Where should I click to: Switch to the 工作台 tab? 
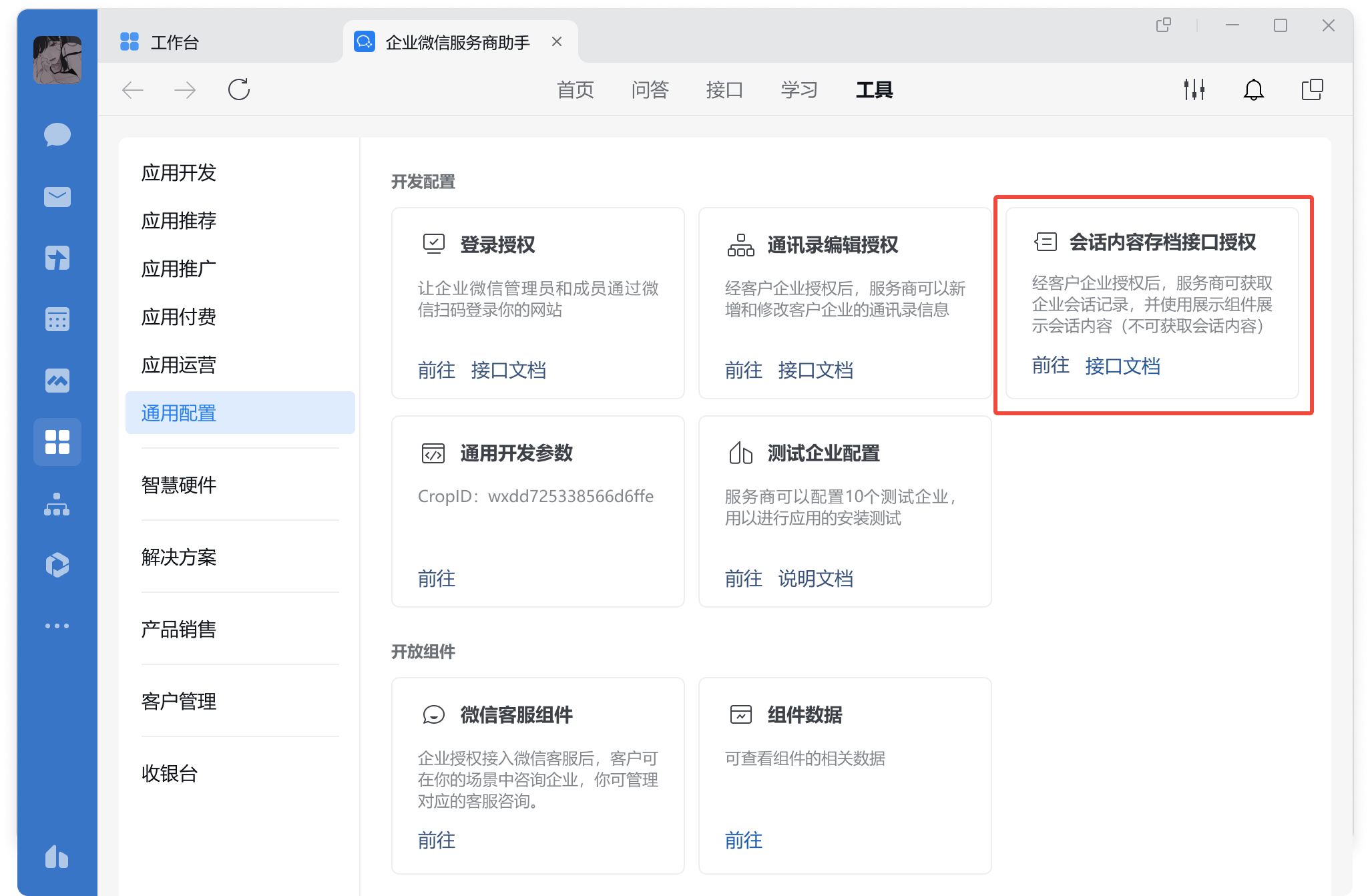click(x=174, y=43)
